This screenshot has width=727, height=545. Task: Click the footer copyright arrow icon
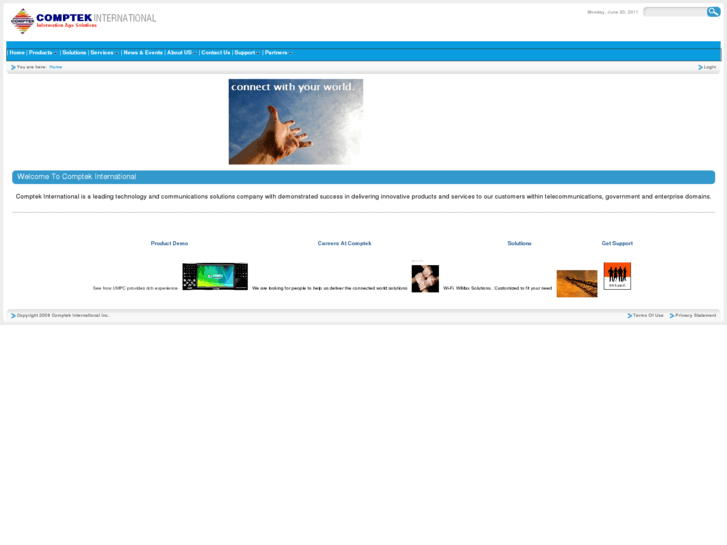[13, 316]
